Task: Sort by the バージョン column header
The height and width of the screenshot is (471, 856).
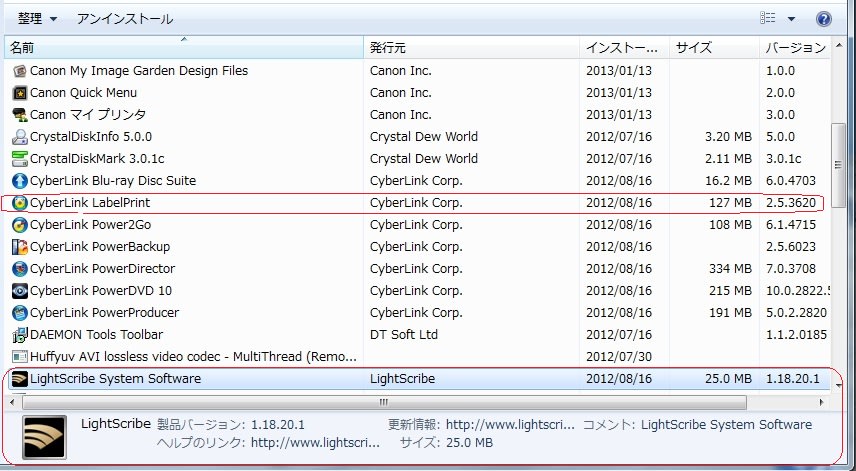Action: tap(795, 47)
